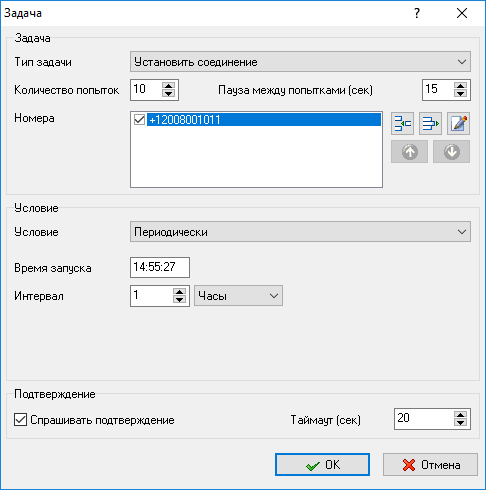The image size is (486, 490).
Task: Click the help question mark in title bar
Action: pyautogui.click(x=417, y=13)
